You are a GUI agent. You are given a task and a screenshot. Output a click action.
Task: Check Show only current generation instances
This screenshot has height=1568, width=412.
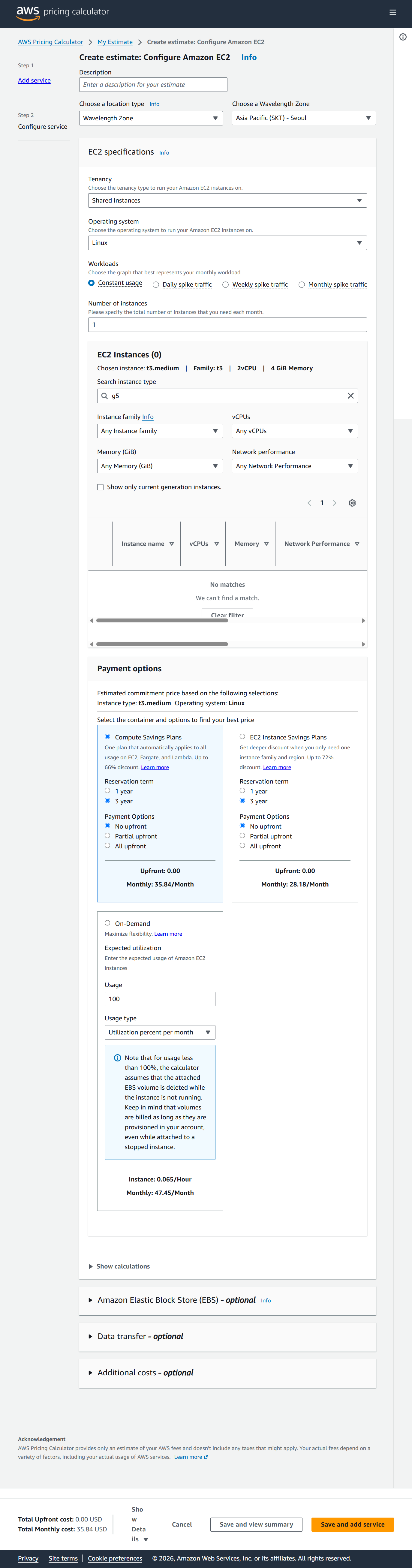coord(101,487)
